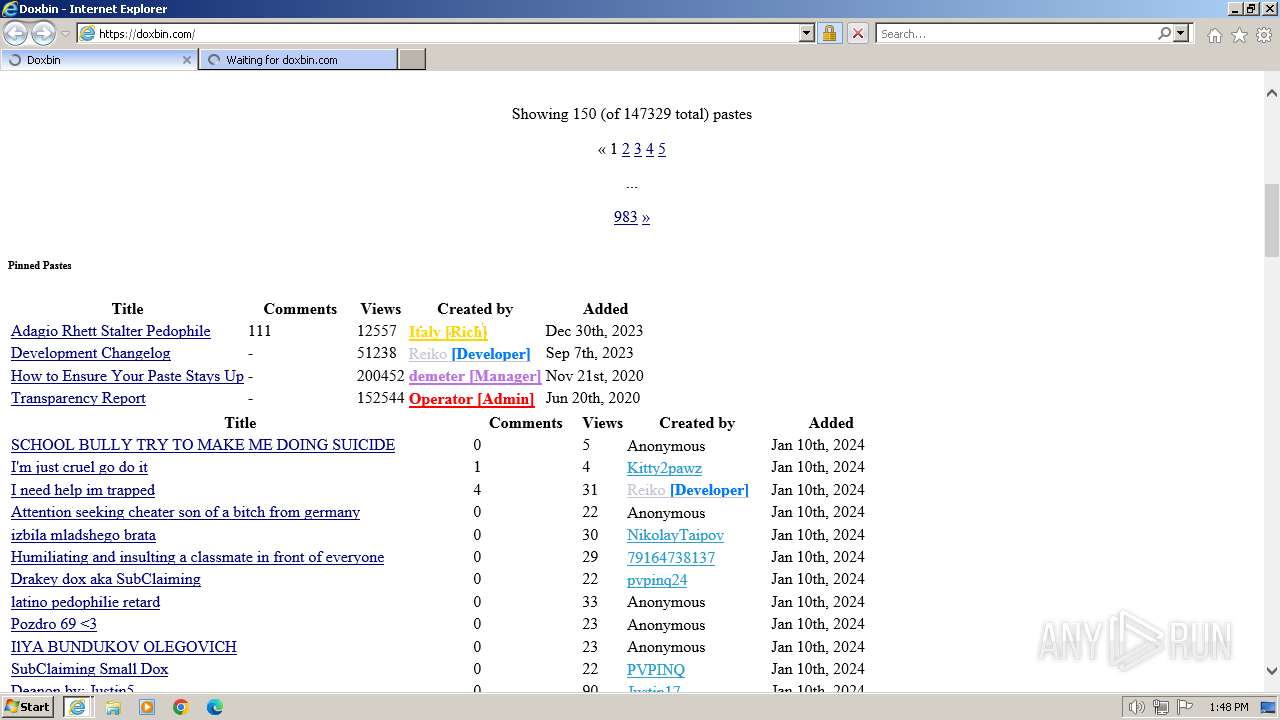1280x720 pixels.
Task: Click the 152544 views value
Action: [381, 398]
